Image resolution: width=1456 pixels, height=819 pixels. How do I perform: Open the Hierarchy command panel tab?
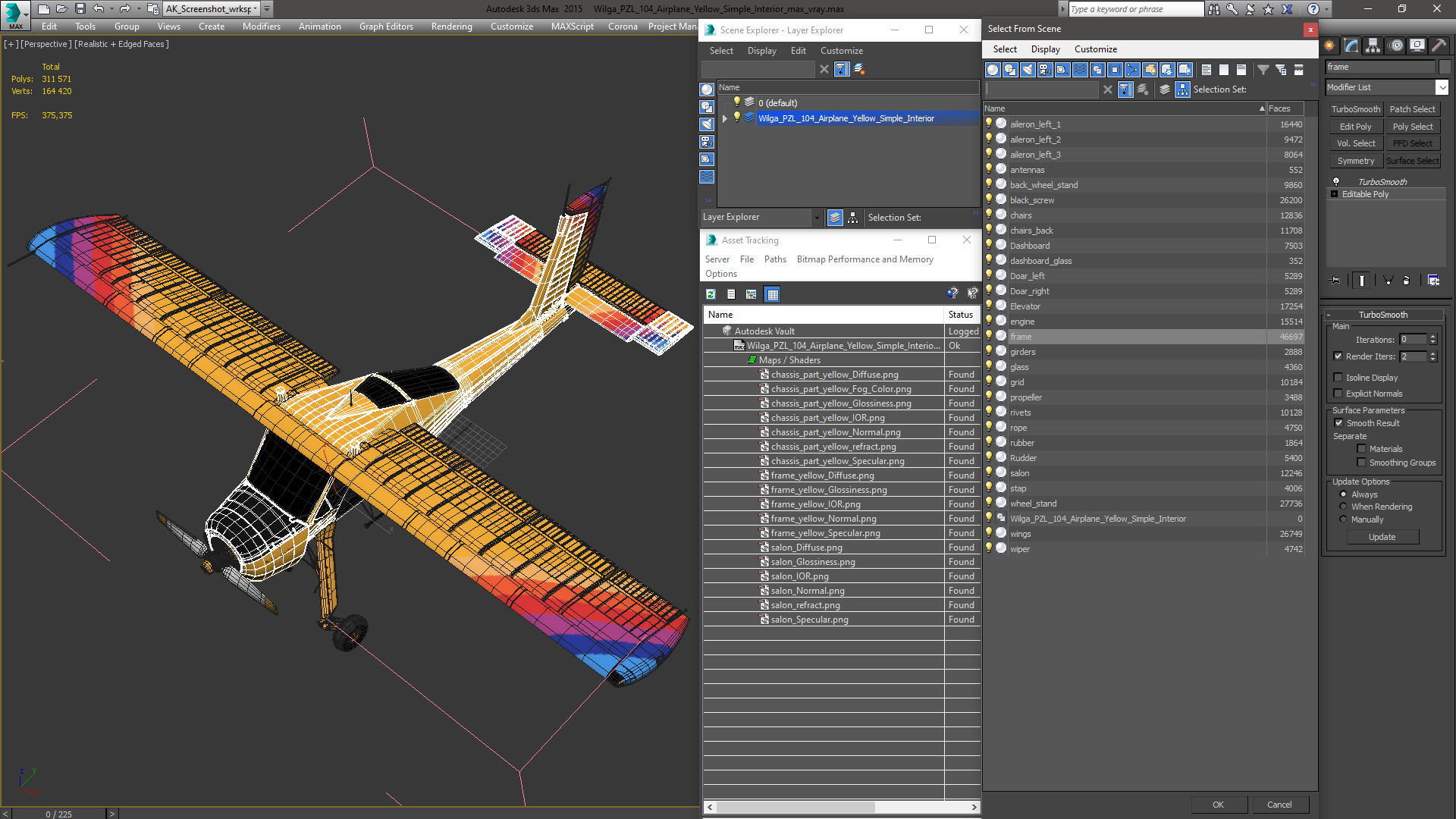pos(1373,45)
